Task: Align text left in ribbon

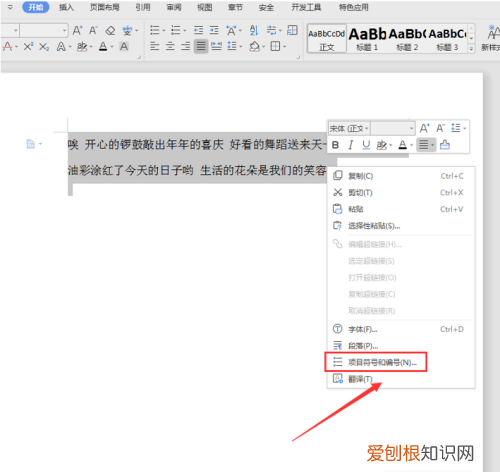Action: pos(155,46)
